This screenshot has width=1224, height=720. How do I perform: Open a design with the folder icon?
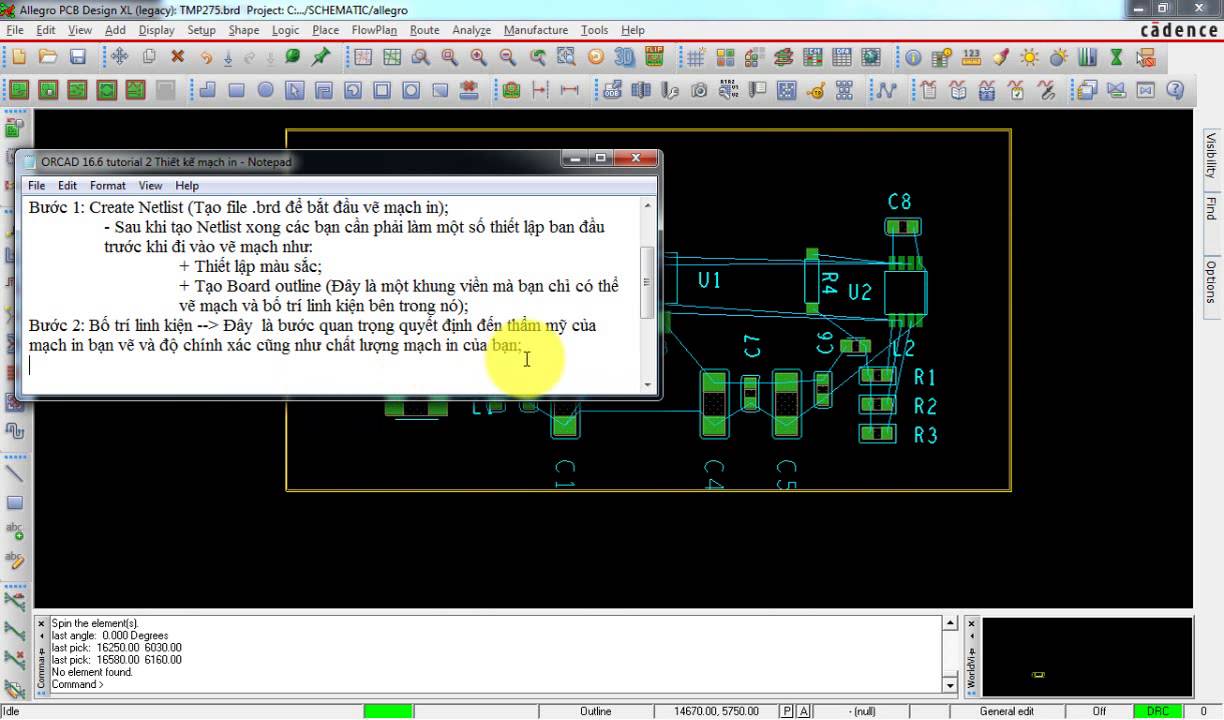pyautogui.click(x=47, y=57)
